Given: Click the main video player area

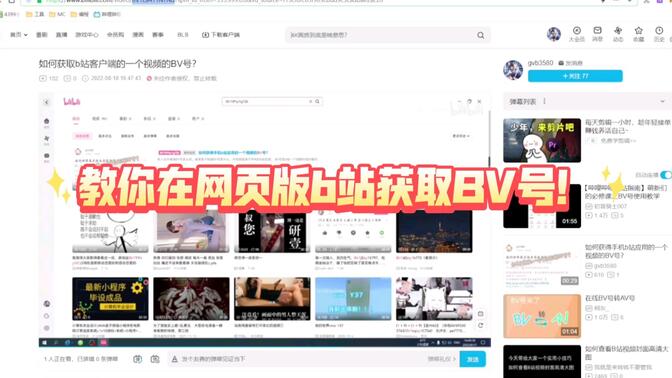Looking at the screenshot, I should tap(264, 220).
